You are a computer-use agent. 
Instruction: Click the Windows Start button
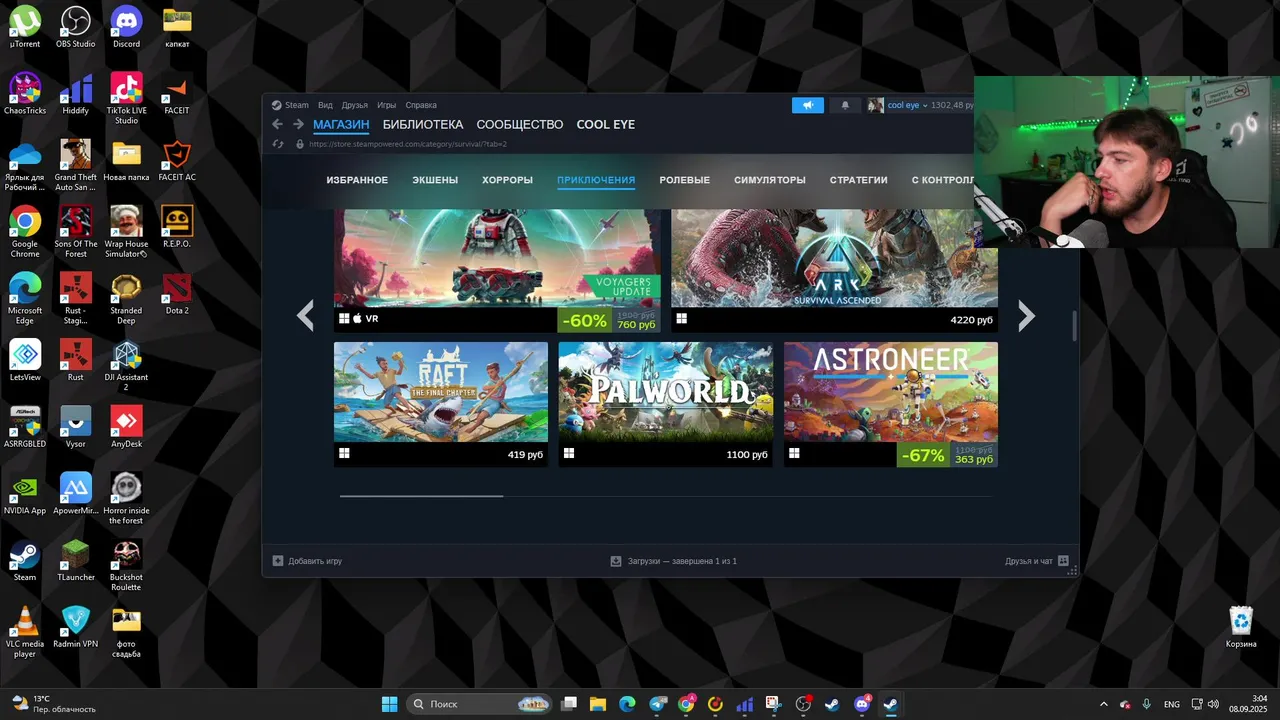coord(389,704)
